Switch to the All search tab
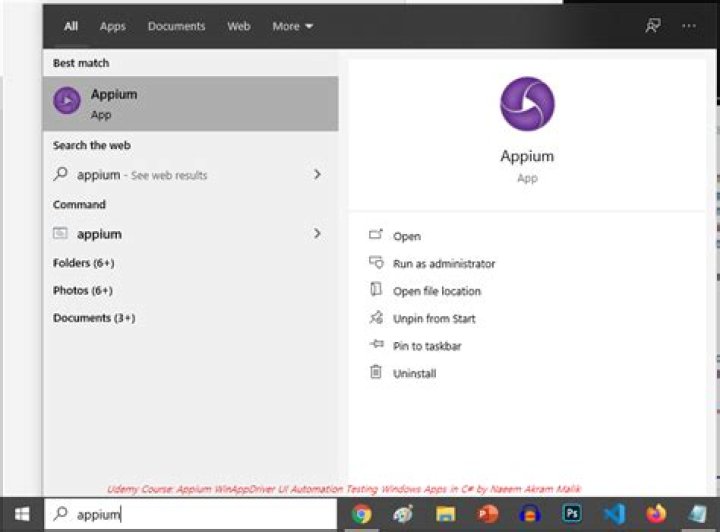This screenshot has height=532, width=720. click(71, 26)
